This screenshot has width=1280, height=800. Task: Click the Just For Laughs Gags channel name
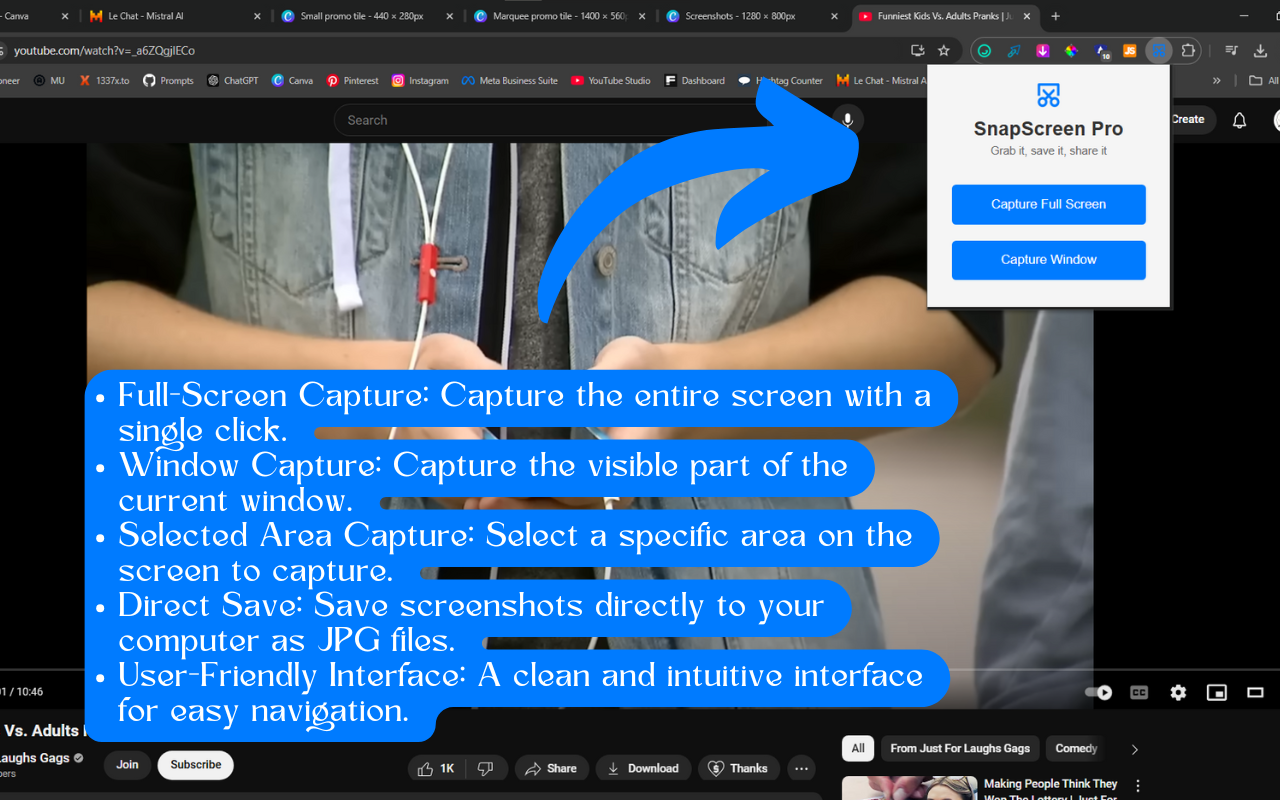pos(36,758)
